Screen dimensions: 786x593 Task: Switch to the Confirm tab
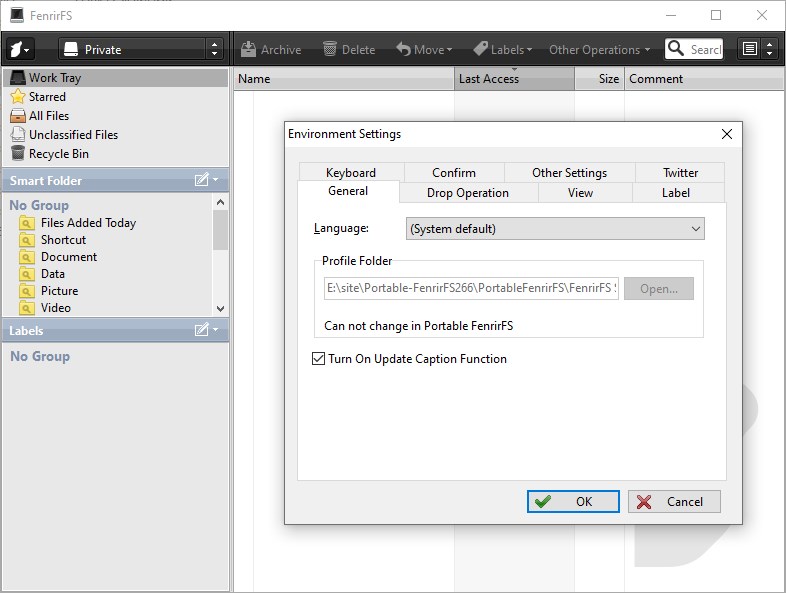click(x=454, y=172)
